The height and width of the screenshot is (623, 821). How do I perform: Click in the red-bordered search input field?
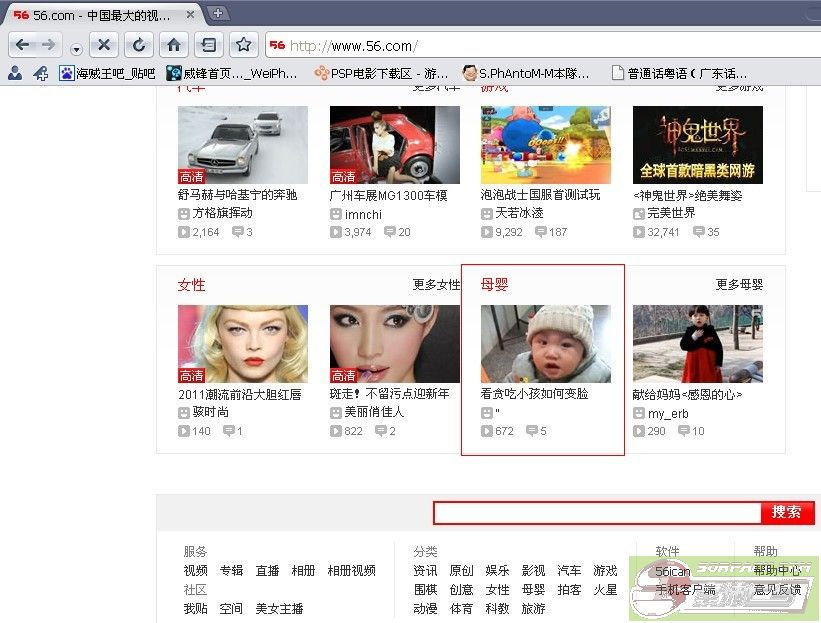coord(597,513)
